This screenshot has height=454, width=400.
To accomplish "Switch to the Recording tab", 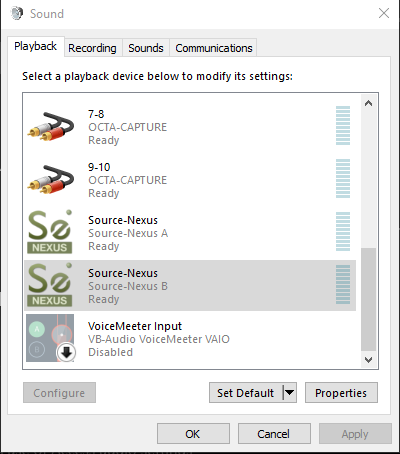I will click(92, 48).
